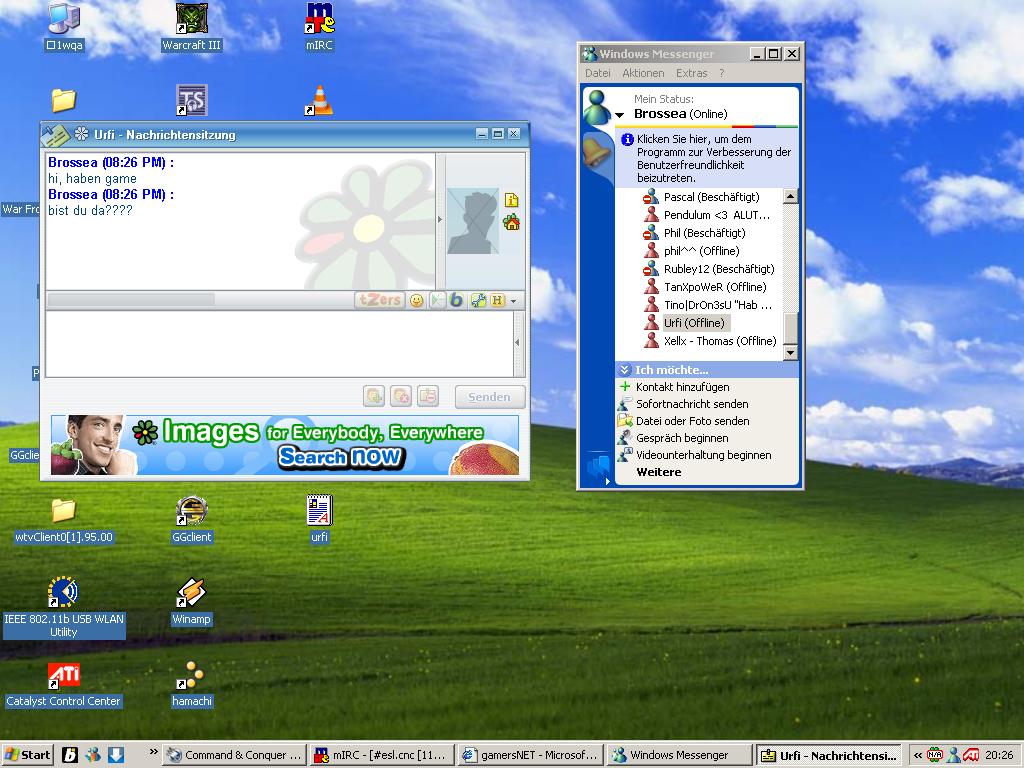The width and height of the screenshot is (1024, 768).
Task: Open the Winamp desktop shortcut
Action: pyautogui.click(x=192, y=601)
